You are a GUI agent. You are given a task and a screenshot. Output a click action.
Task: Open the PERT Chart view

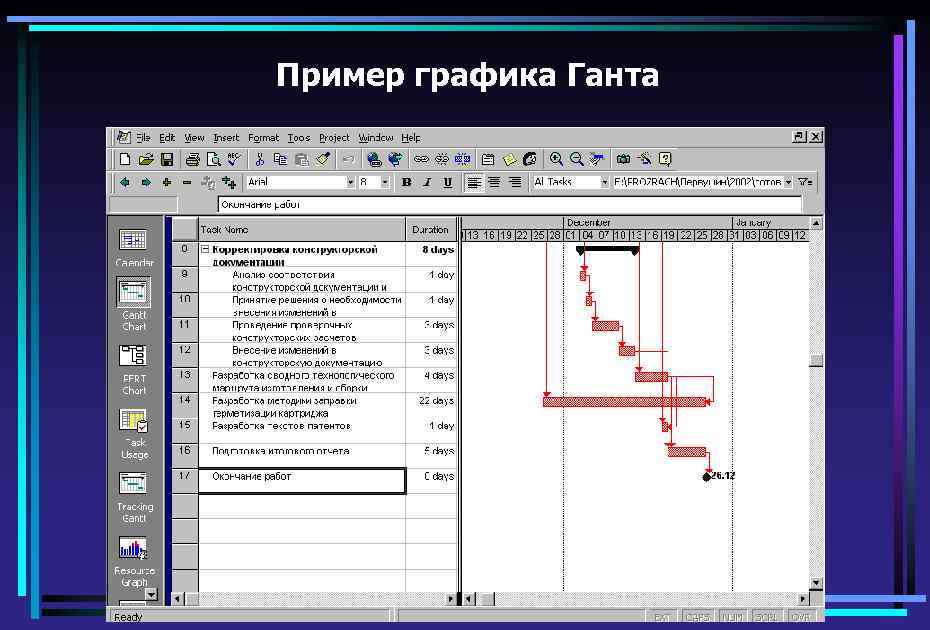point(133,355)
